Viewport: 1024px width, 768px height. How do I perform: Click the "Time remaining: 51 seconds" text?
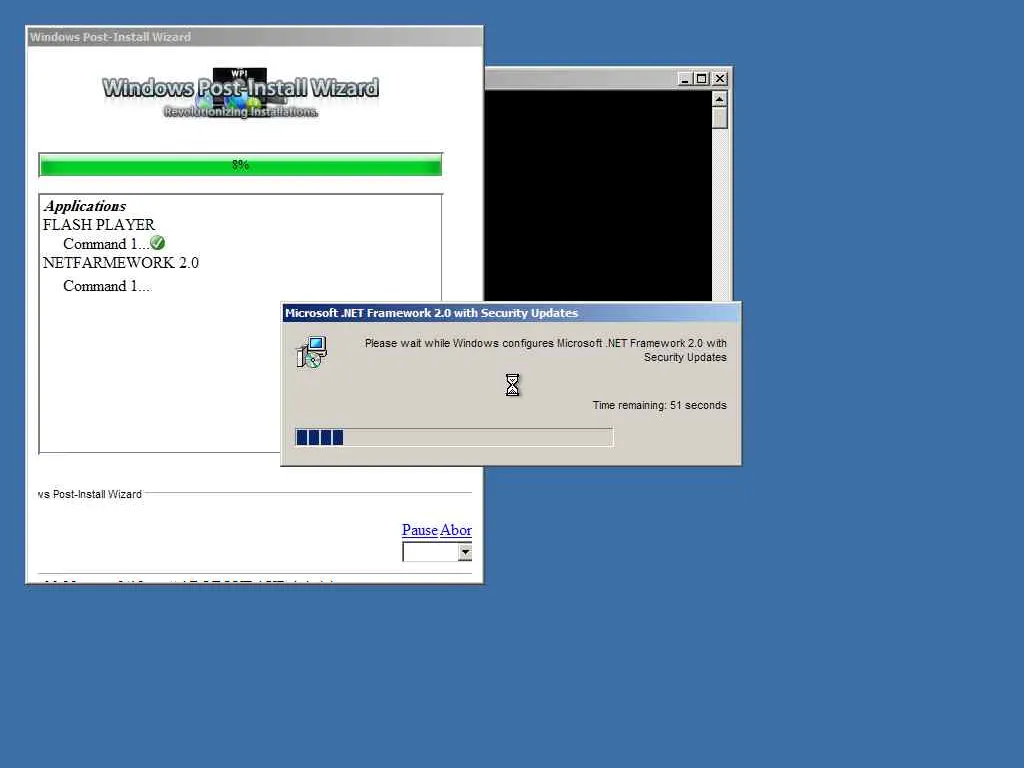pos(660,405)
